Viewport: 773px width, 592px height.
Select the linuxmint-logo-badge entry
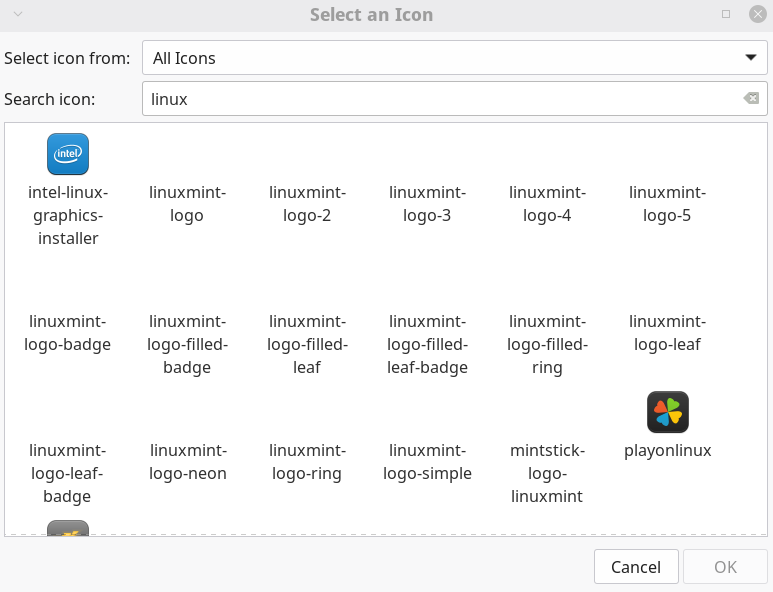click(68, 333)
